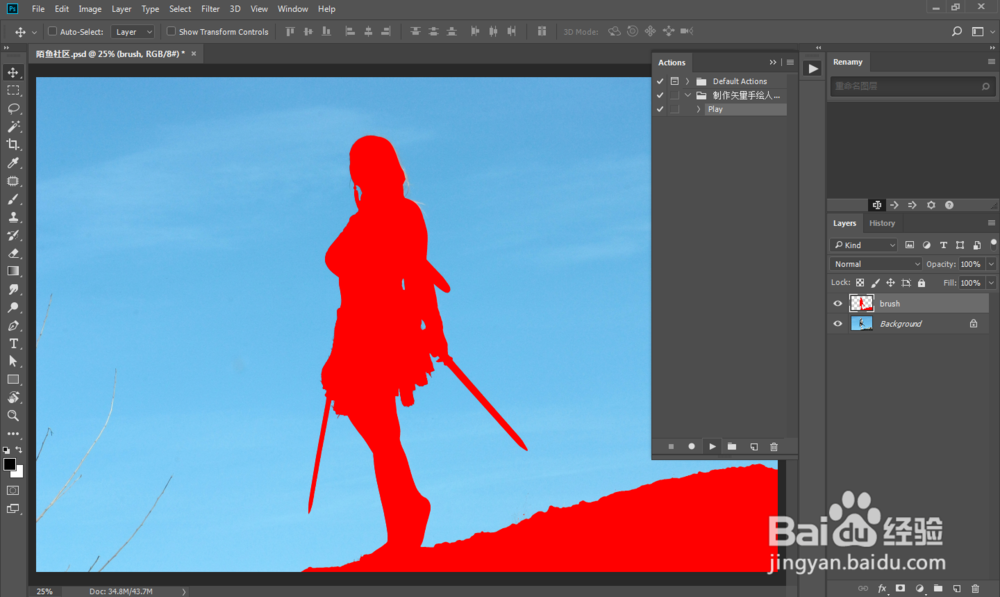
Task: Open the Fill slider dropdown arrow
Action: pyautogui.click(x=991, y=283)
